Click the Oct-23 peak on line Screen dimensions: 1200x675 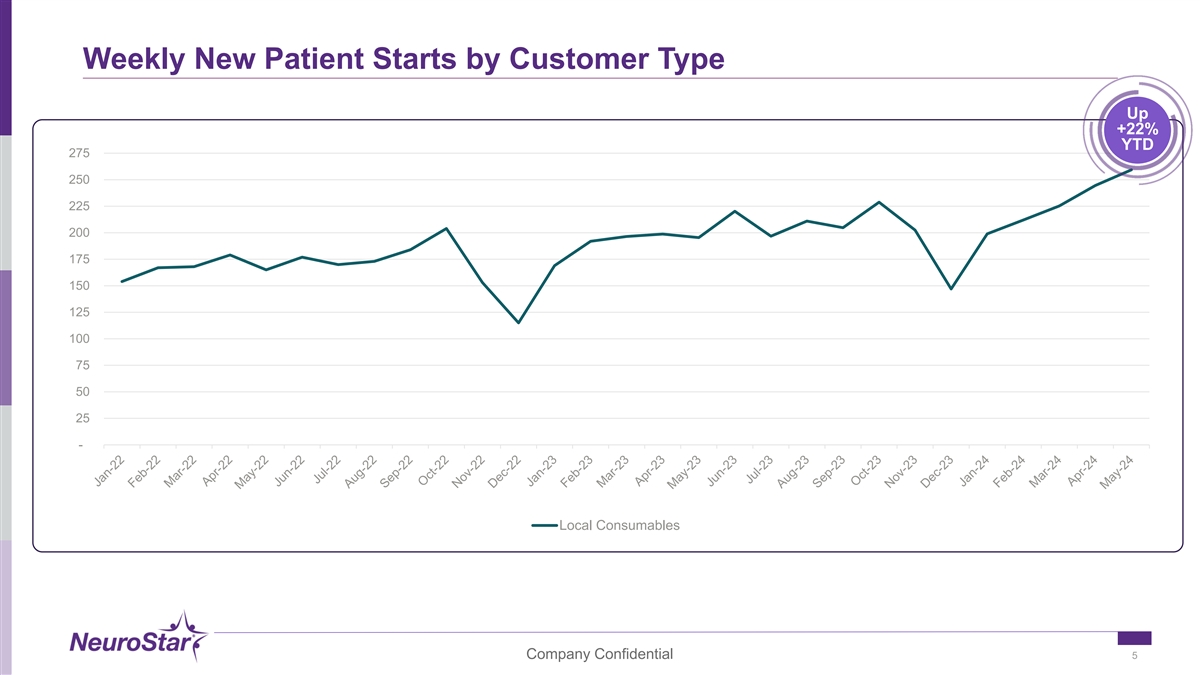click(878, 202)
